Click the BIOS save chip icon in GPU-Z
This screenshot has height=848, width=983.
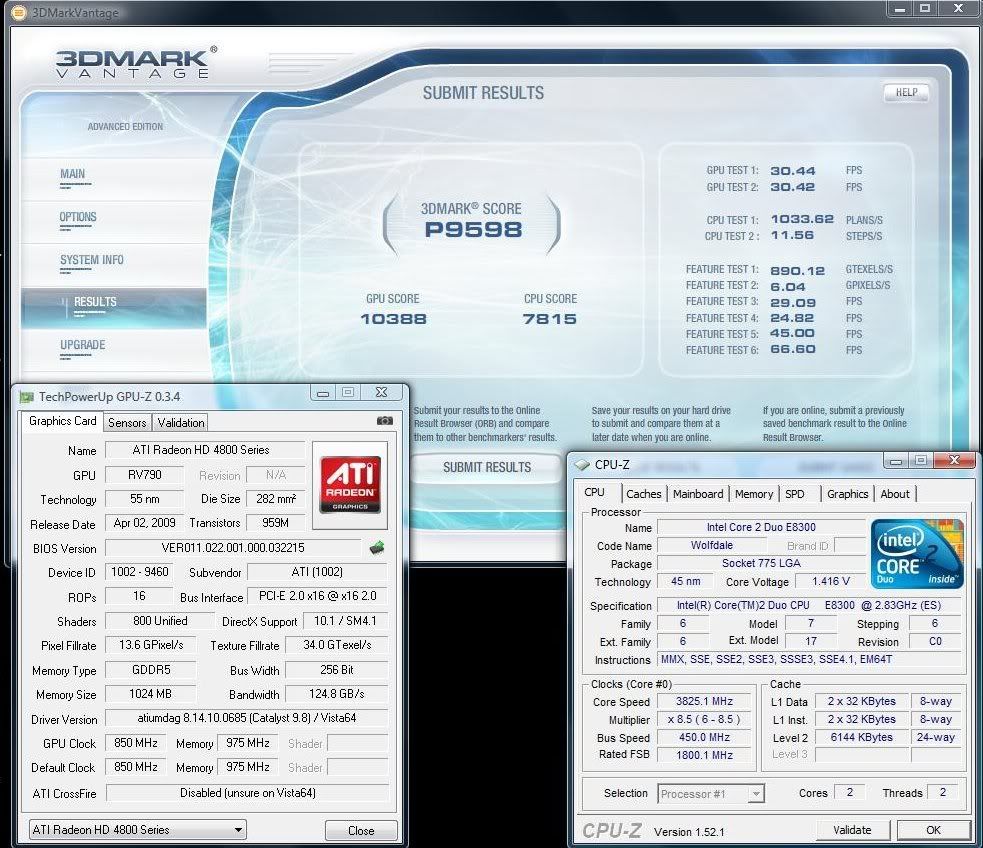click(377, 548)
